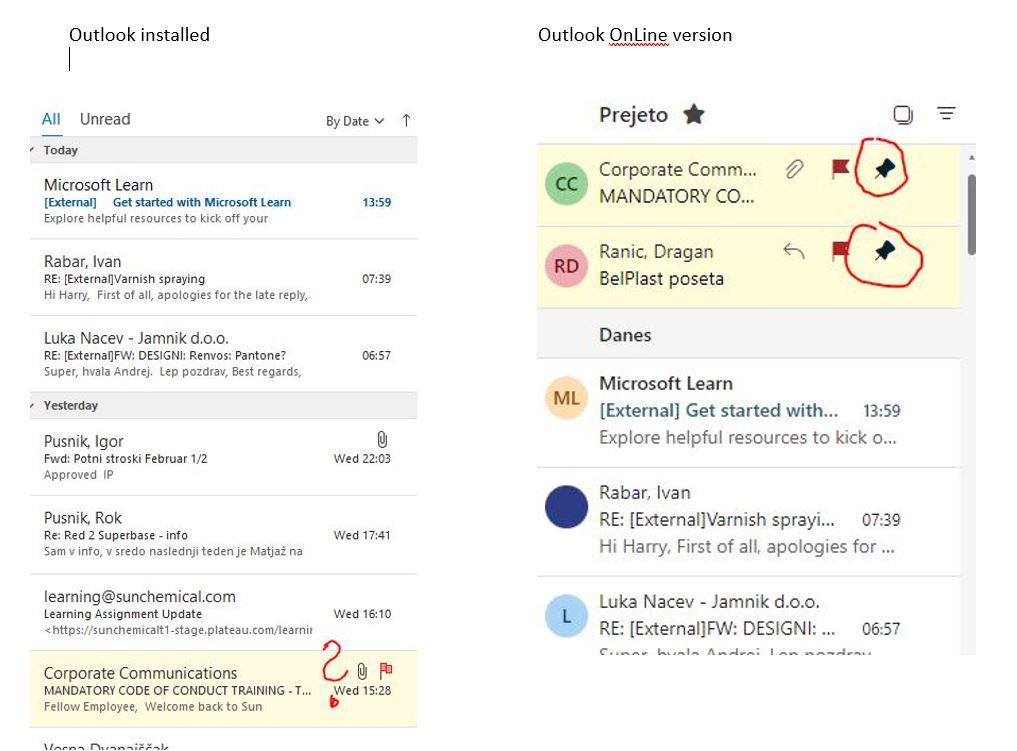Click the Wed 17:41 timestamp

pos(362,535)
